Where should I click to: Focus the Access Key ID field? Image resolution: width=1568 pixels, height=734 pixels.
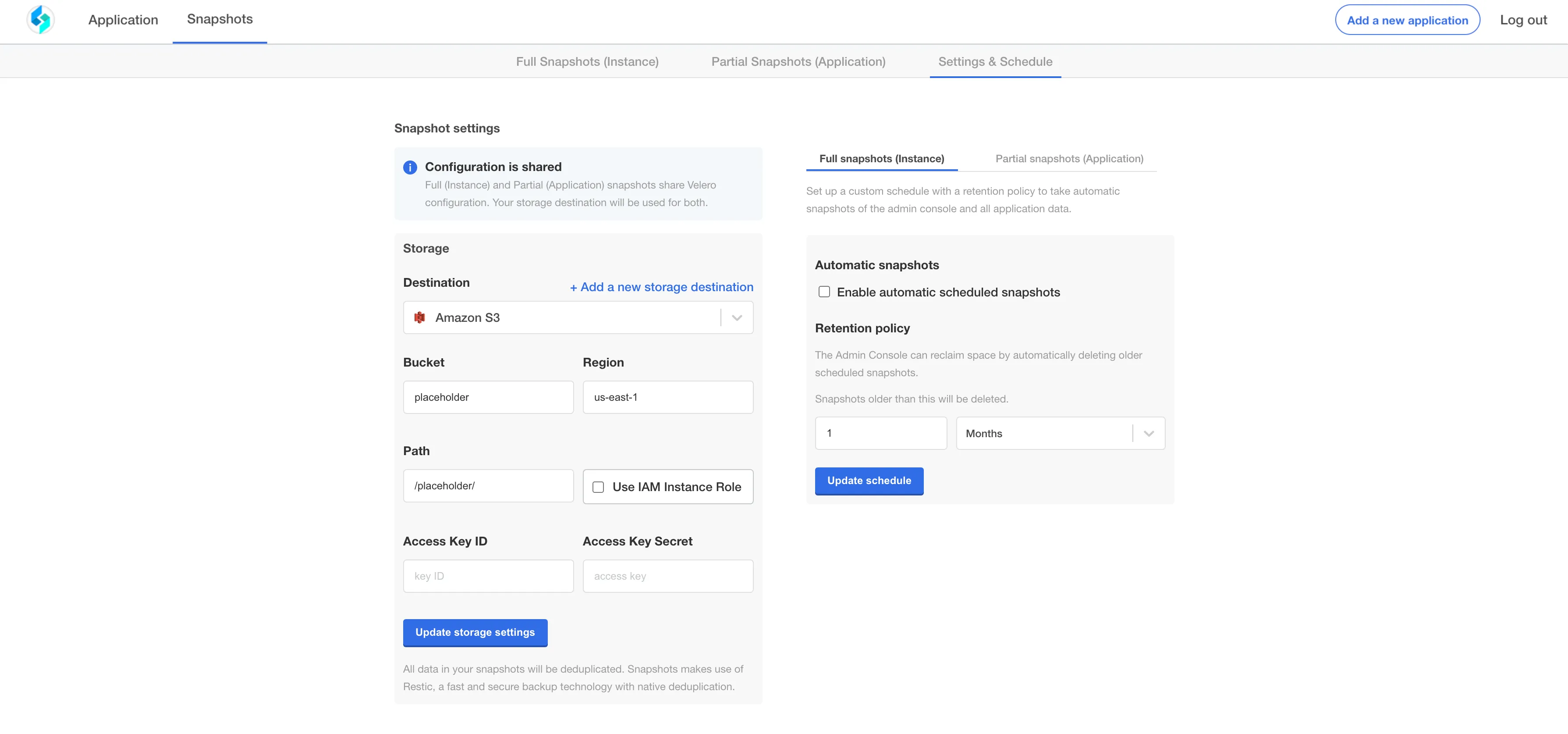coord(488,576)
